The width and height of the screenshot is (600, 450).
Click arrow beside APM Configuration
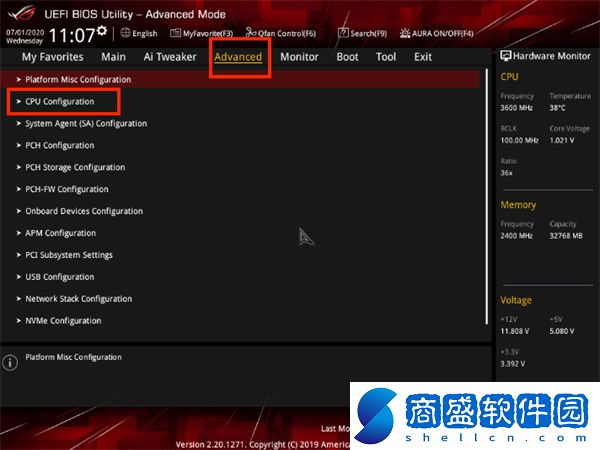[18, 233]
